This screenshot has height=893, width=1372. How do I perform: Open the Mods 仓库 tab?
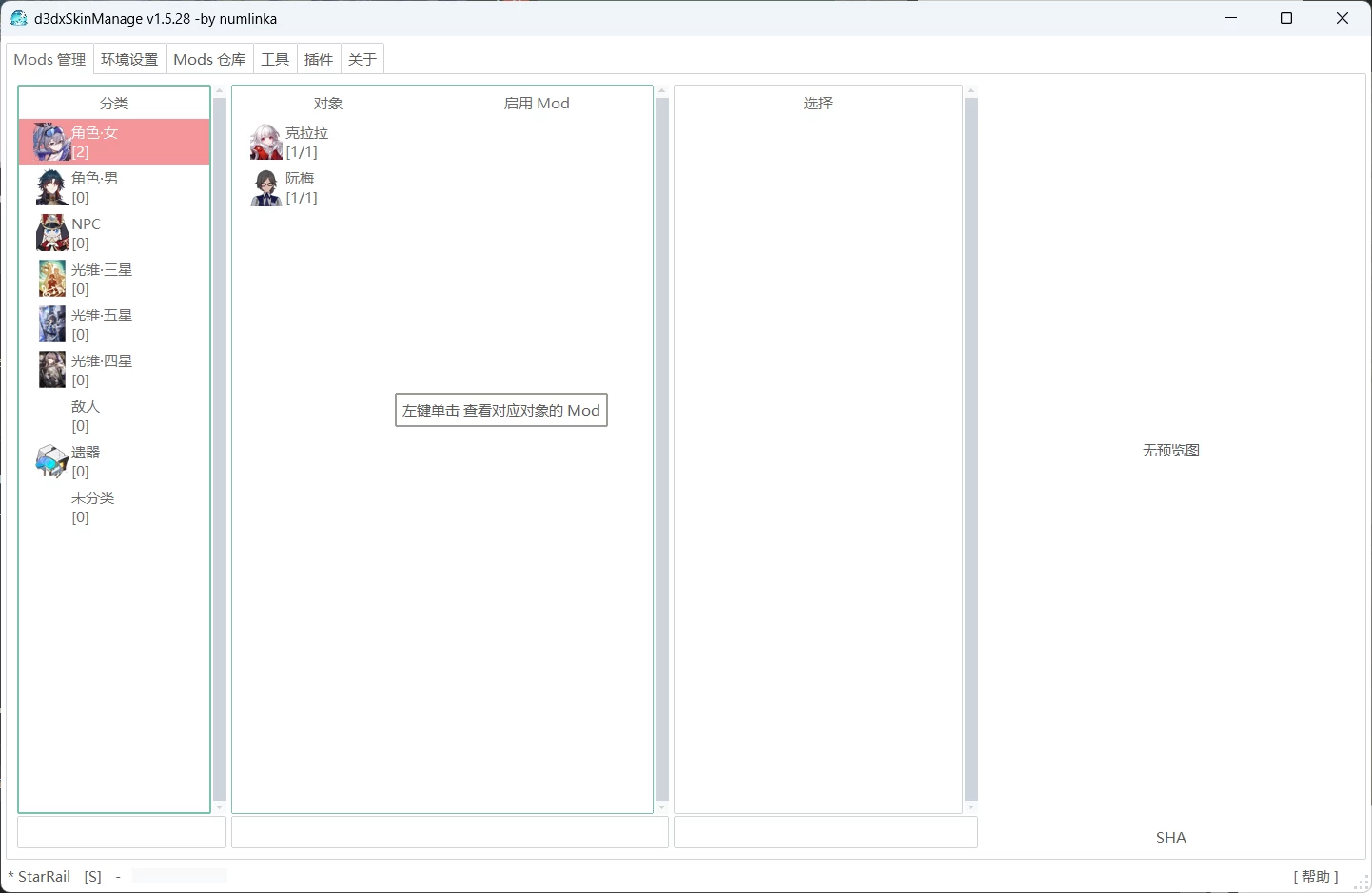coord(209,59)
